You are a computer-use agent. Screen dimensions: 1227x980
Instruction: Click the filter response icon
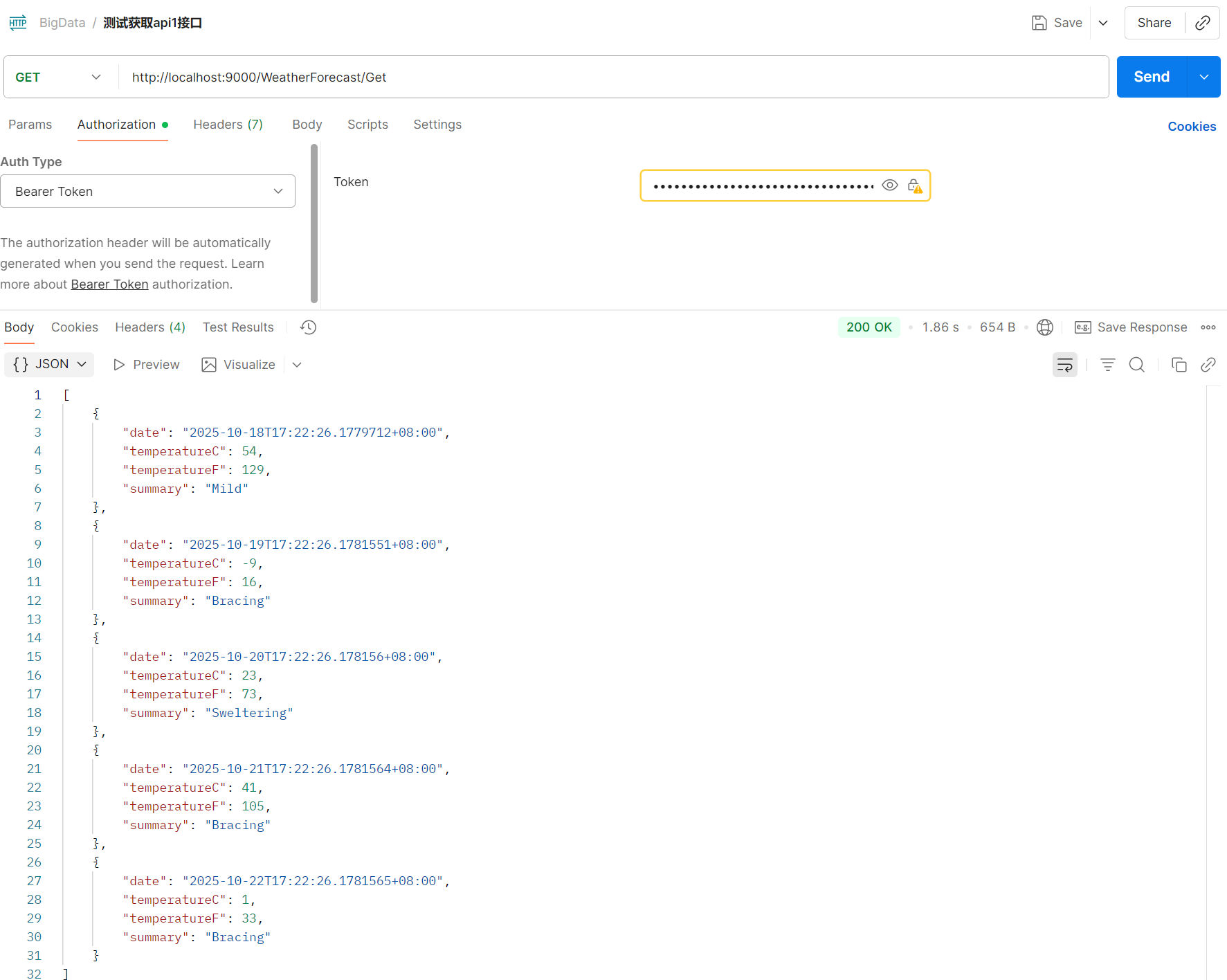click(x=1108, y=365)
